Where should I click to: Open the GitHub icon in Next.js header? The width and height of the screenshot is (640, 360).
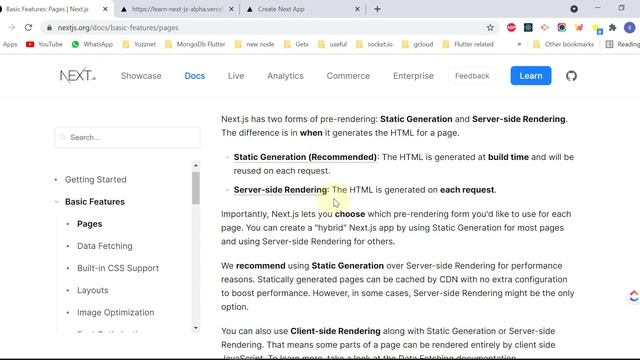point(571,76)
